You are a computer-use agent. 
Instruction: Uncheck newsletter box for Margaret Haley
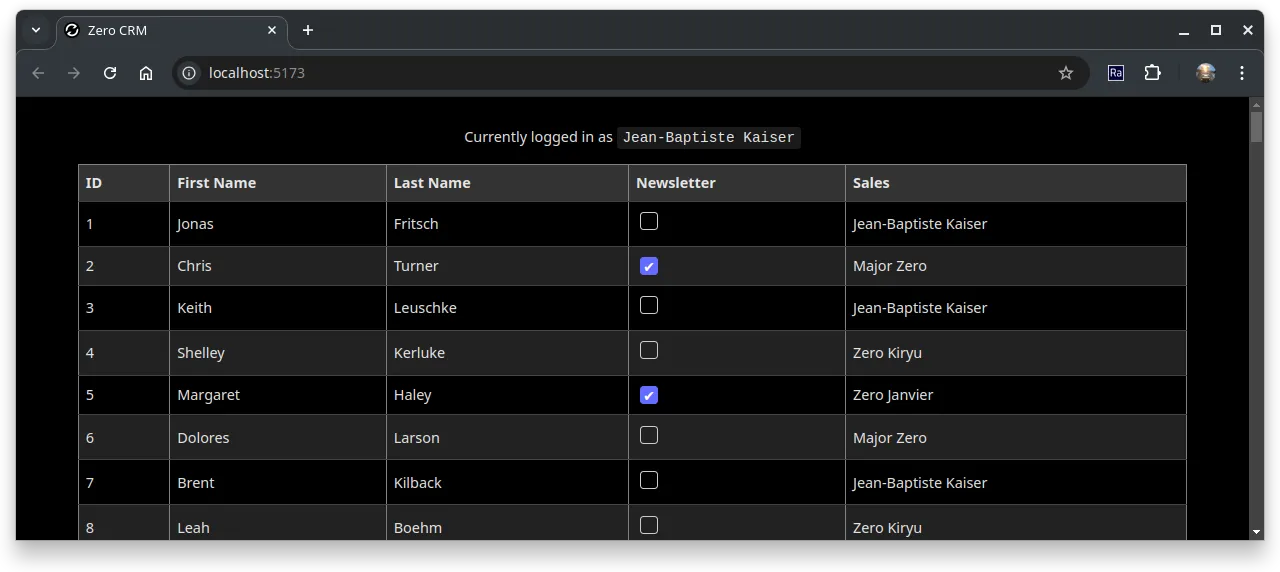[649, 395]
